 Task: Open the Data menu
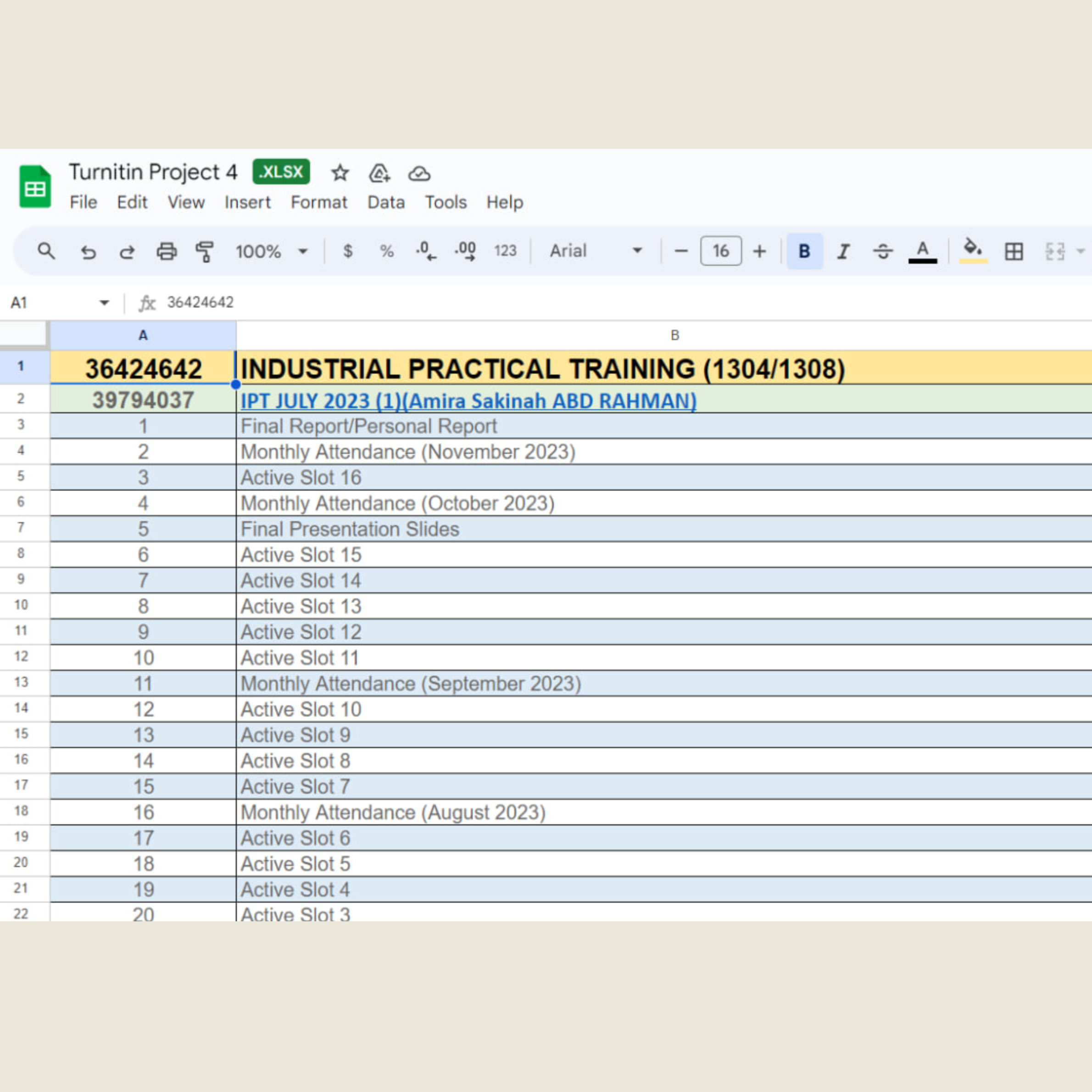386,202
